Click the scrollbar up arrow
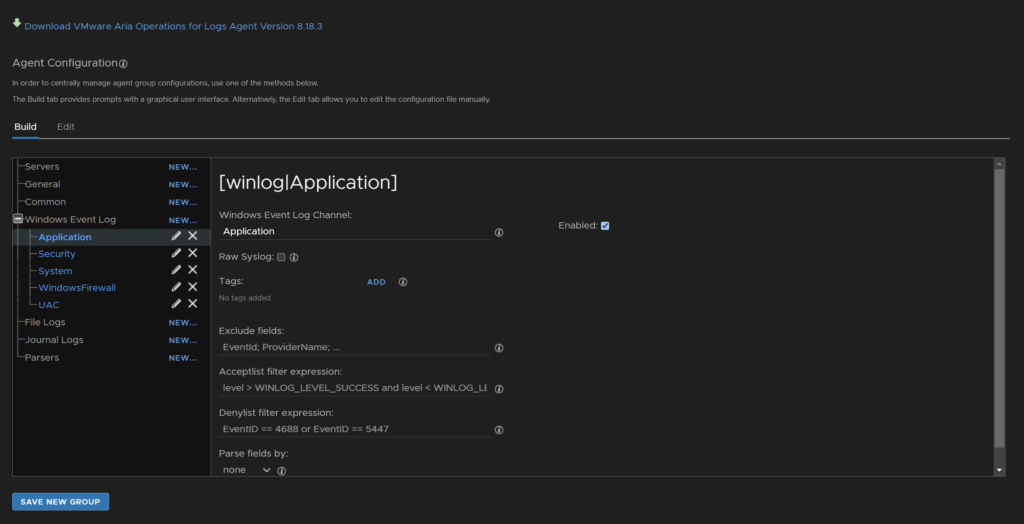The height and width of the screenshot is (524, 1024). click(999, 163)
